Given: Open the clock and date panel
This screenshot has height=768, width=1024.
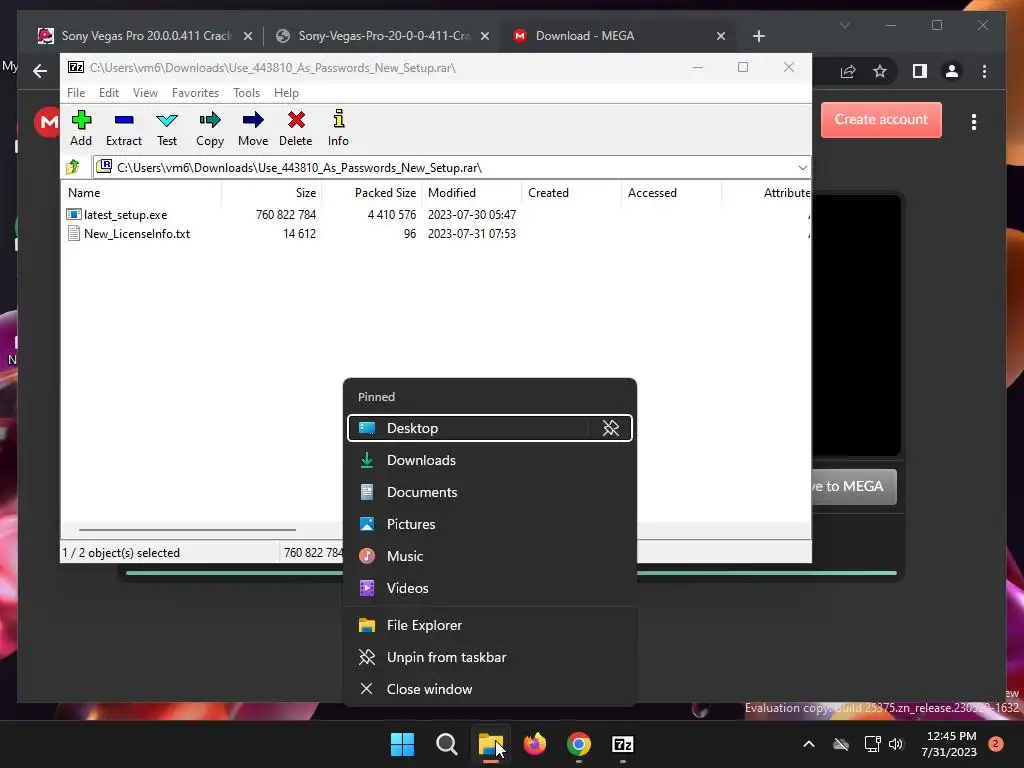Looking at the screenshot, I should coord(949,744).
